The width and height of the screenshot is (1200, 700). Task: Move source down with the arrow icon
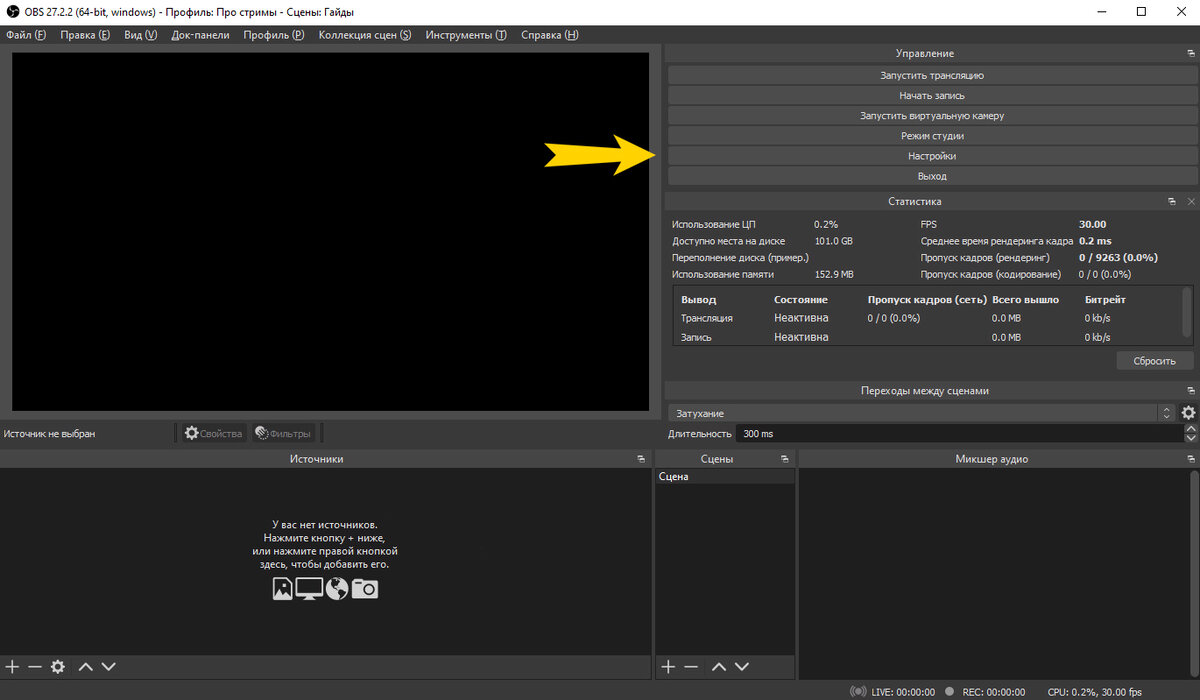pos(109,667)
